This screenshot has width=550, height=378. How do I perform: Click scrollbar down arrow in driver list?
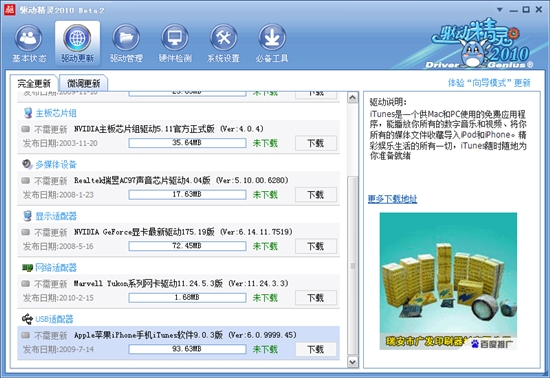pos(353,362)
